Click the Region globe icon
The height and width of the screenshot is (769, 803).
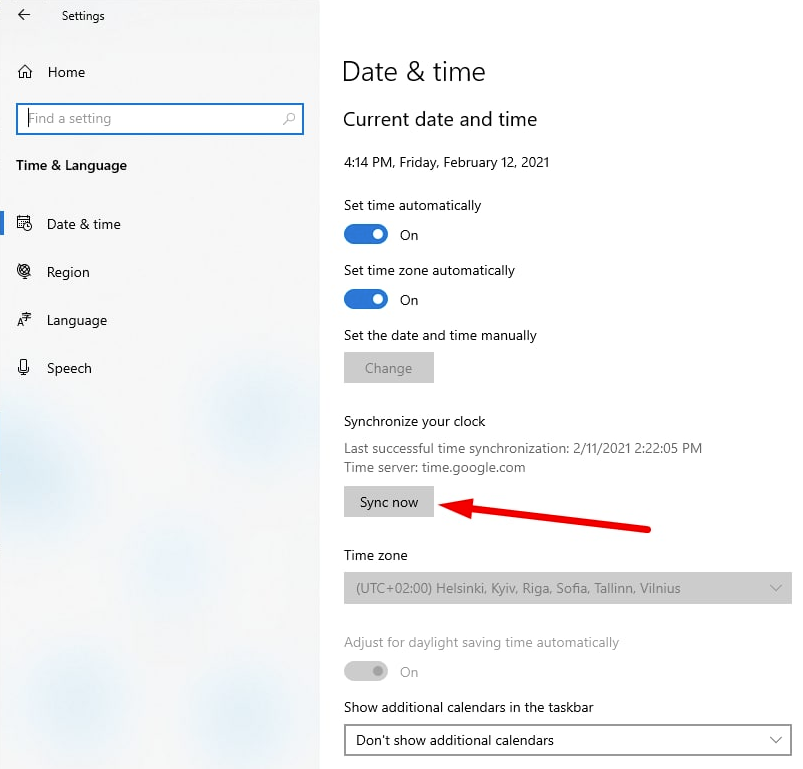[25, 272]
